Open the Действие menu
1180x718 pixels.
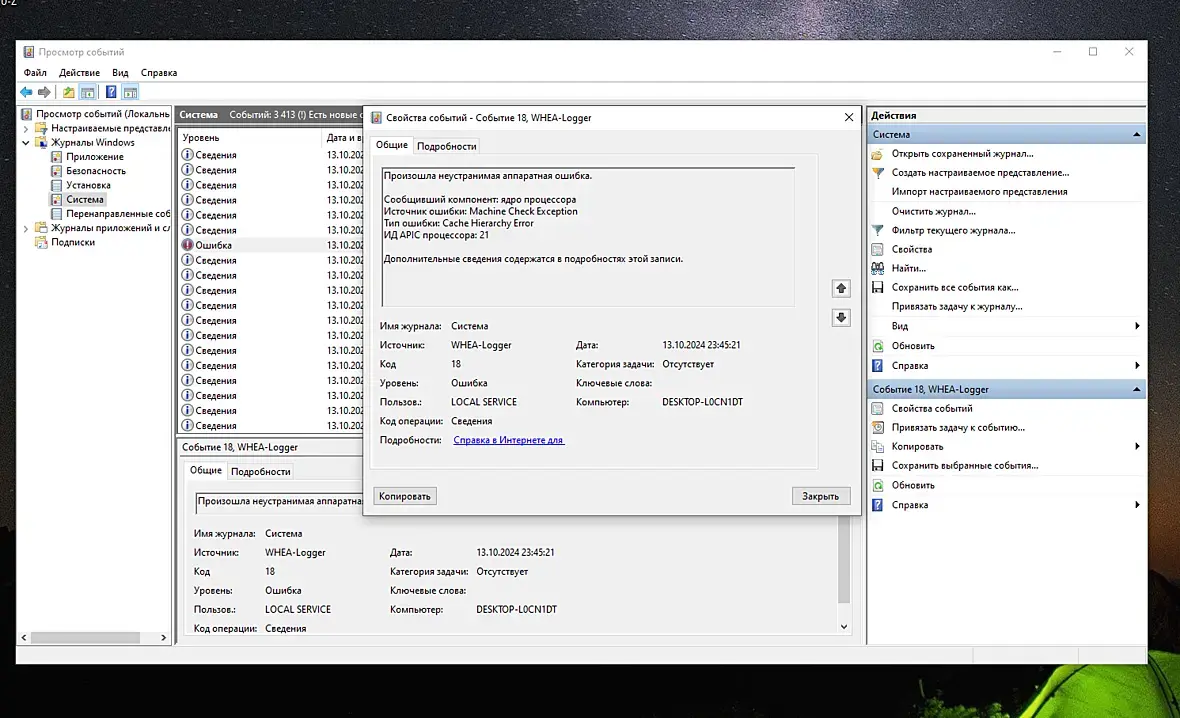(79, 73)
